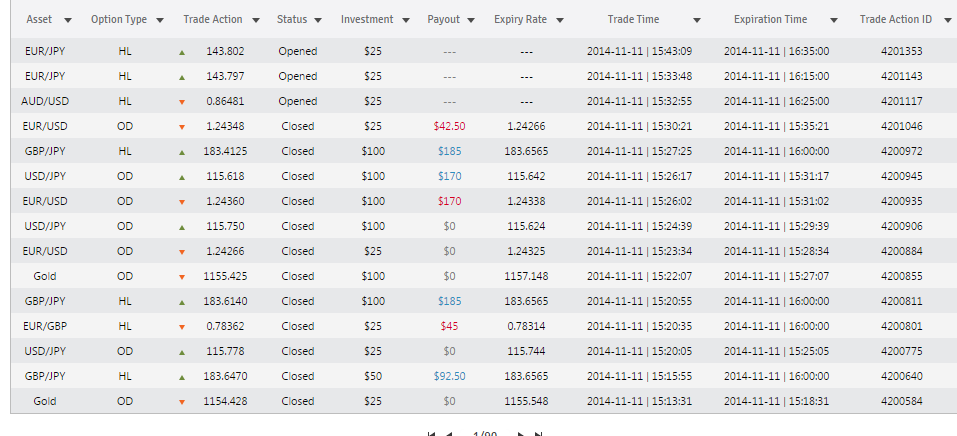
Task: Click the red down arrow beside 0.86481
Action: tap(181, 101)
